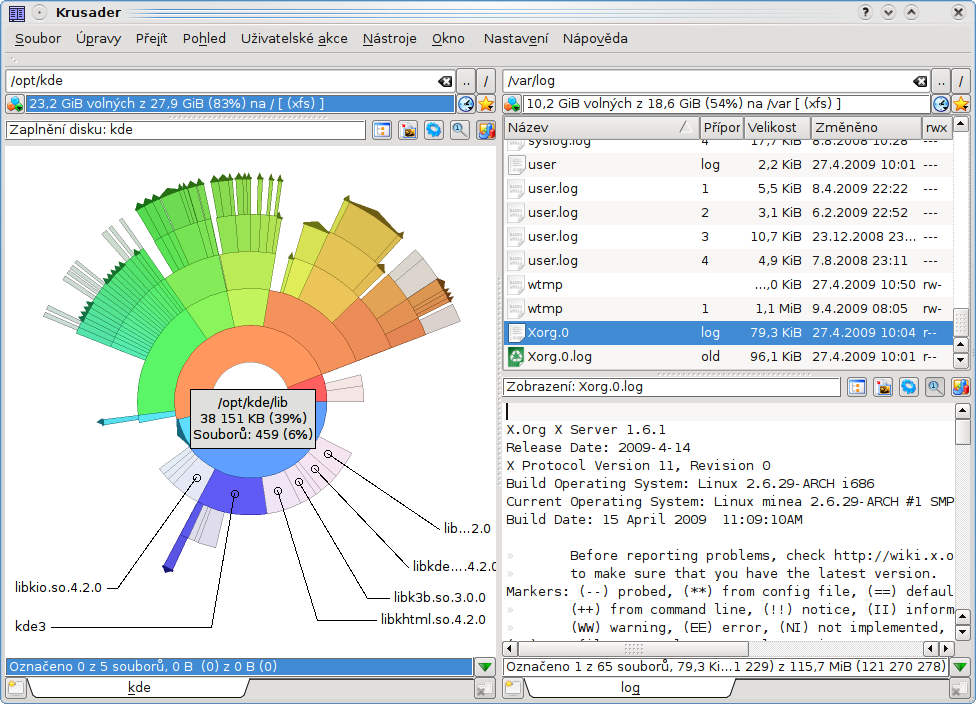Toggle the left panel popup green arrow
The height and width of the screenshot is (704, 976).
(485, 667)
